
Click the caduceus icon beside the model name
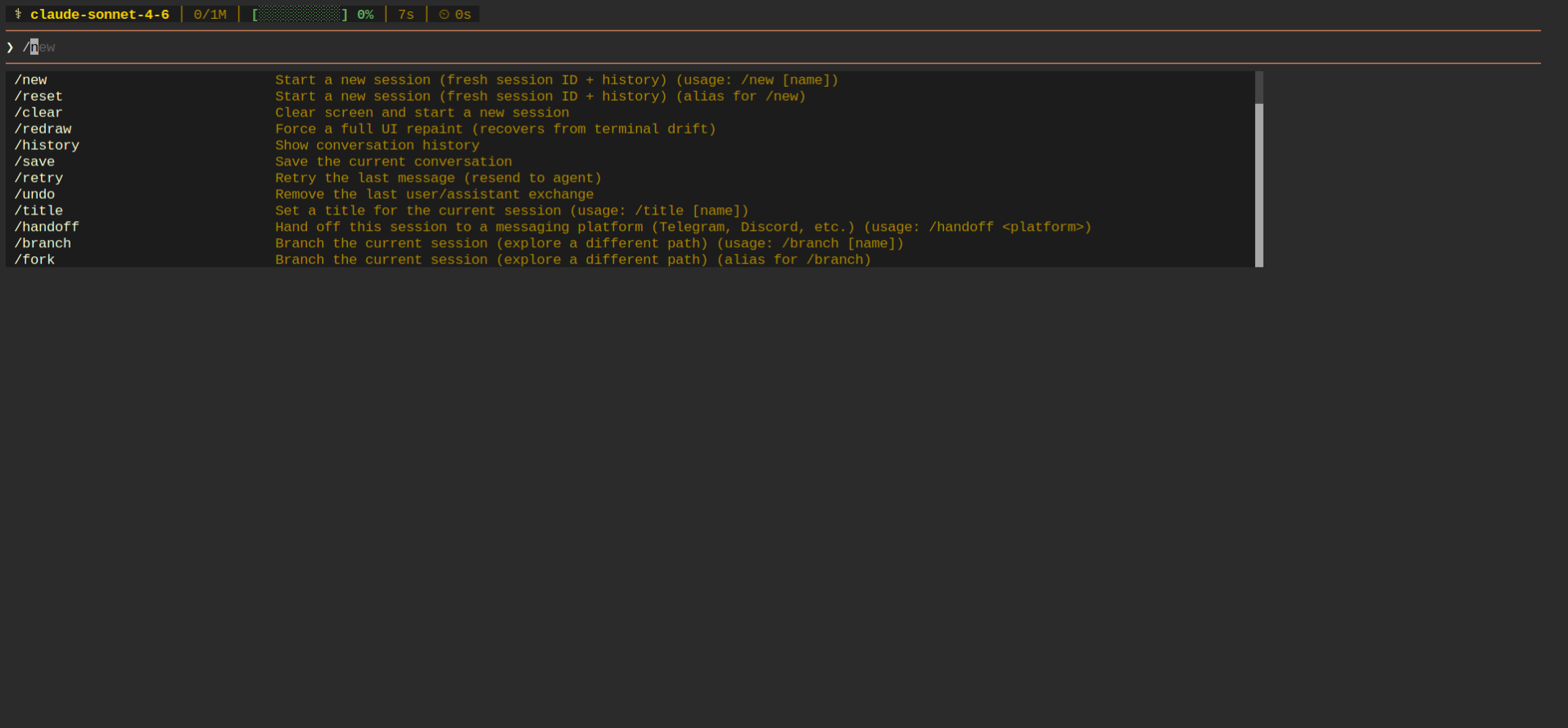(x=18, y=14)
